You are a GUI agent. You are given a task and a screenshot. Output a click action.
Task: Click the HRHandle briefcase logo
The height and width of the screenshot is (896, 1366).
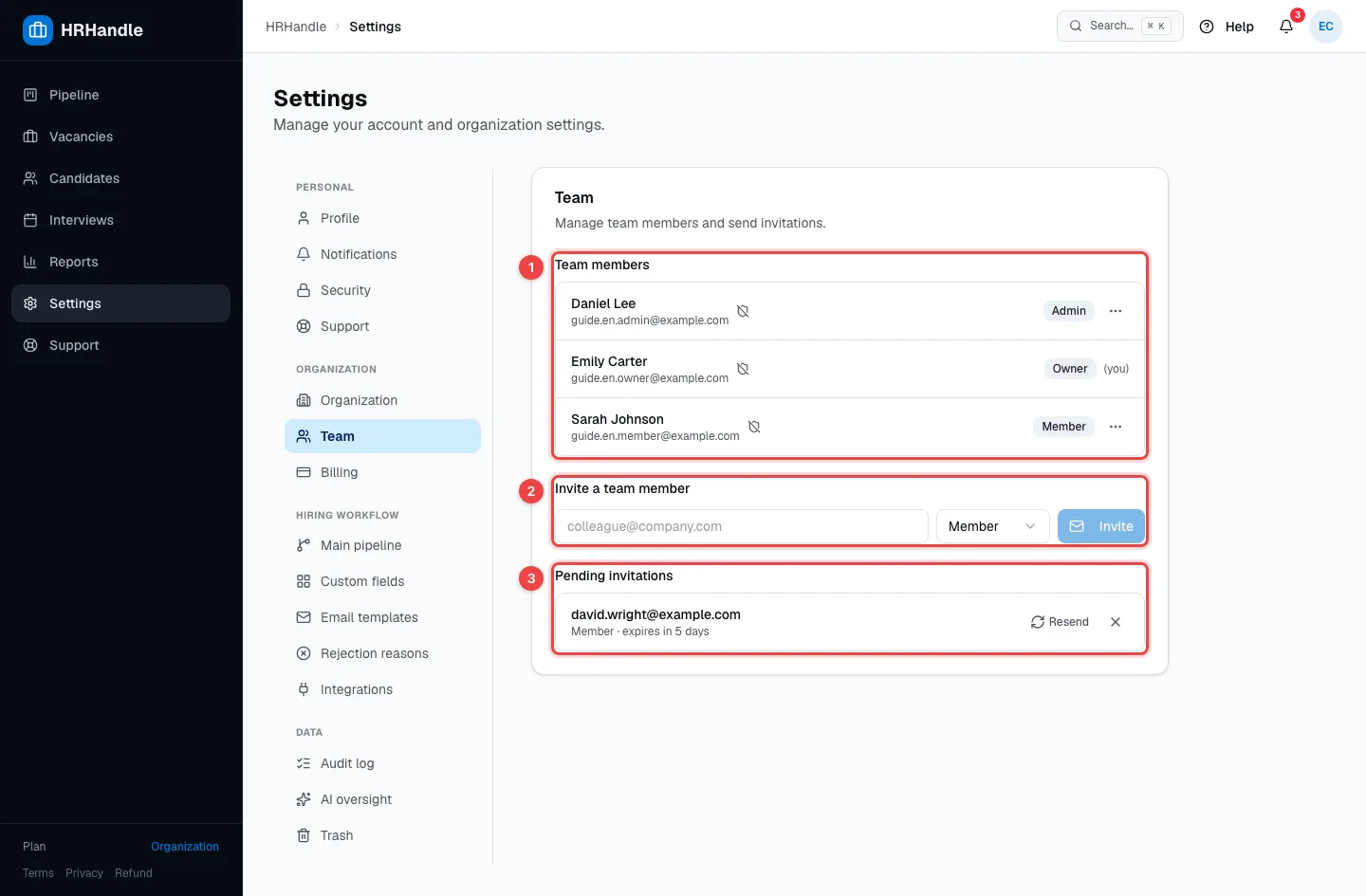(38, 30)
